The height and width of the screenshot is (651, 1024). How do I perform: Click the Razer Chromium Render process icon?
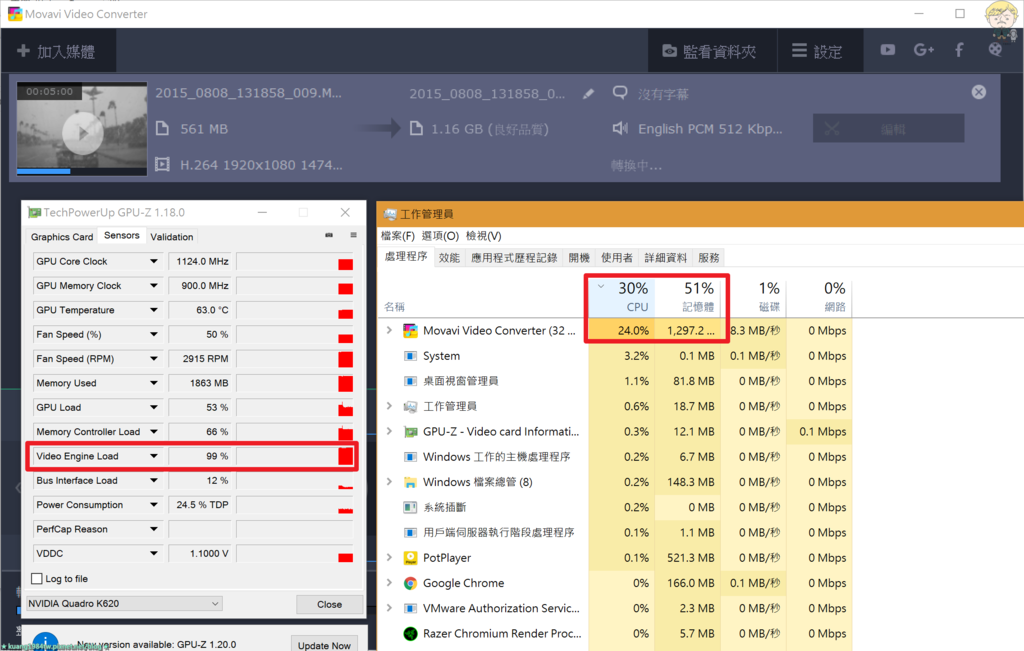tap(410, 633)
